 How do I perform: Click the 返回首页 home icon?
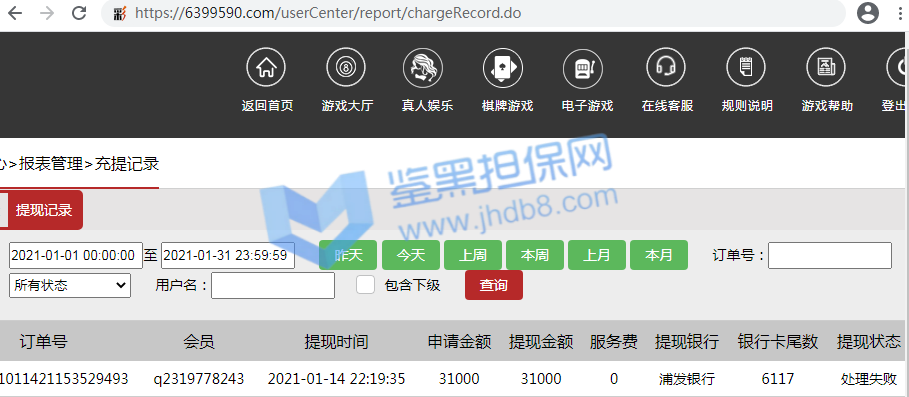(x=266, y=68)
